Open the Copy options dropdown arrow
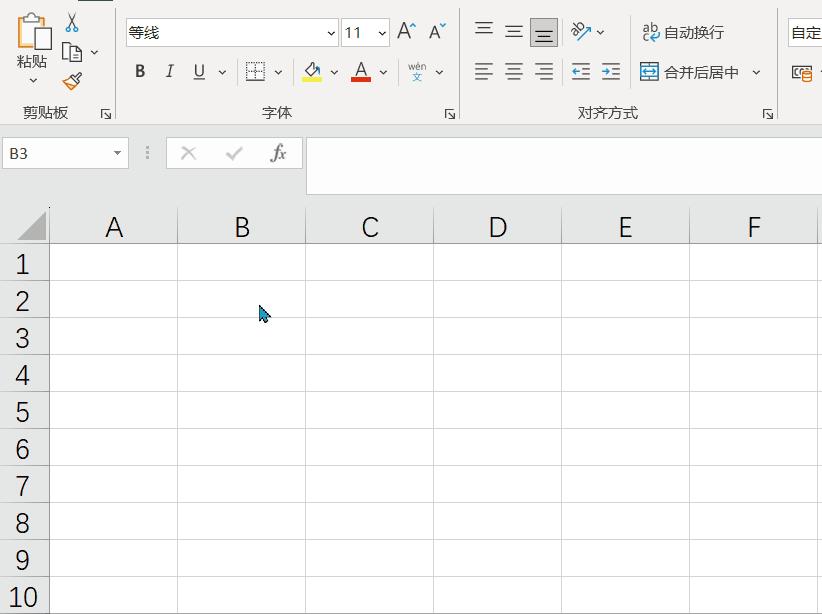822x614 pixels. 94,52
